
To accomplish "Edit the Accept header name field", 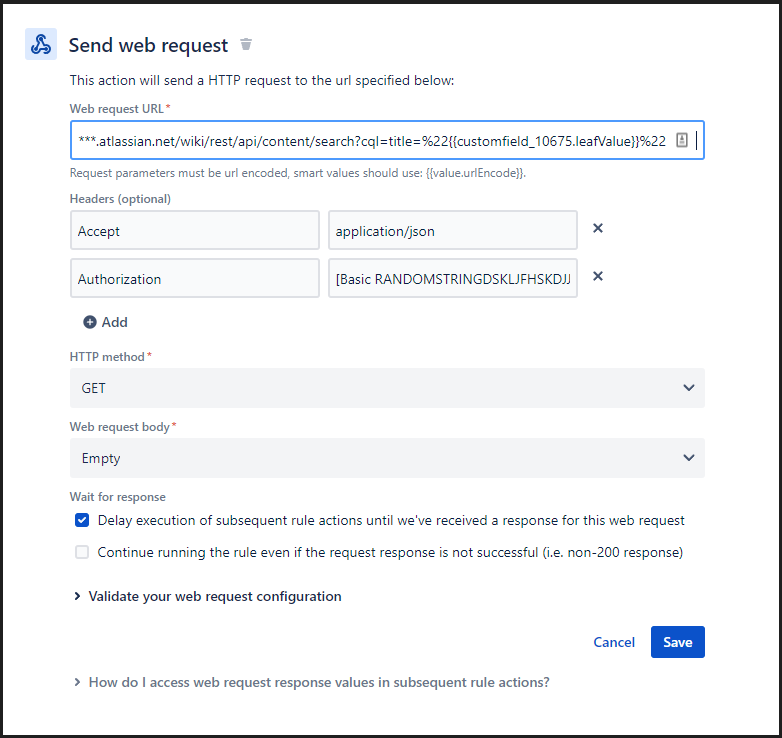I will (x=195, y=230).
